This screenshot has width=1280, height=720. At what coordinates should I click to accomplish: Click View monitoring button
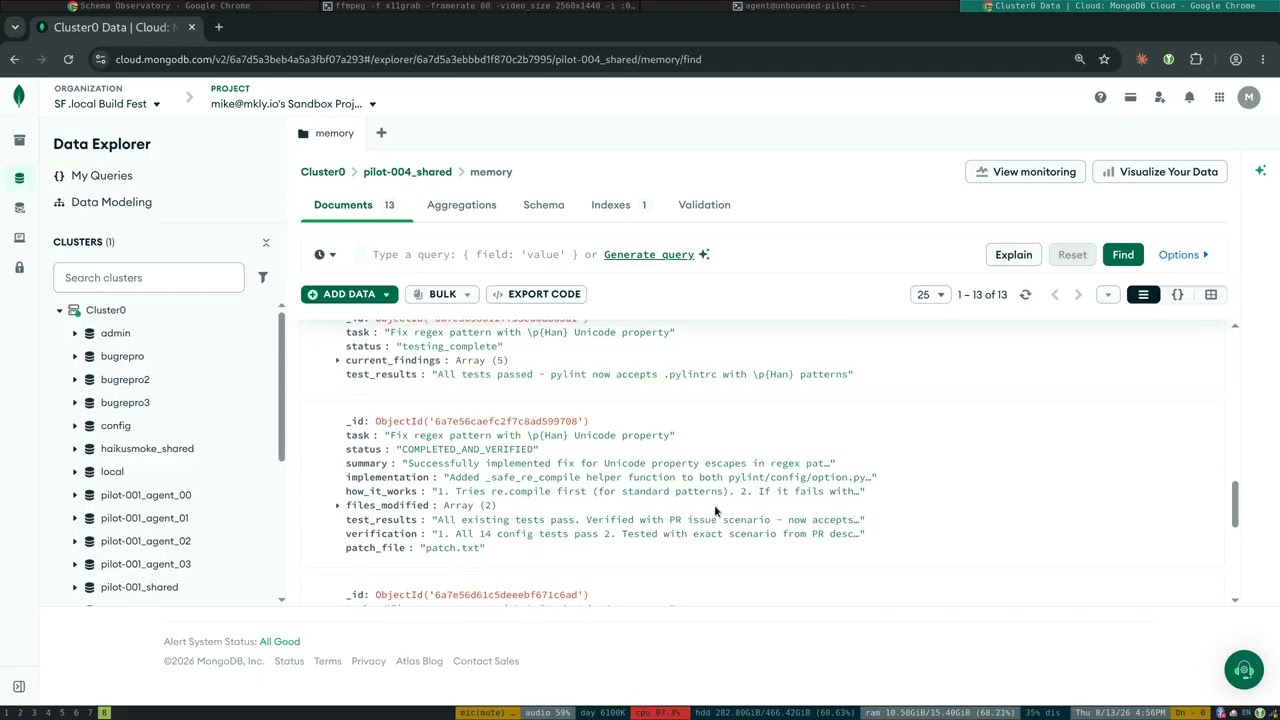pyautogui.click(x=1025, y=172)
